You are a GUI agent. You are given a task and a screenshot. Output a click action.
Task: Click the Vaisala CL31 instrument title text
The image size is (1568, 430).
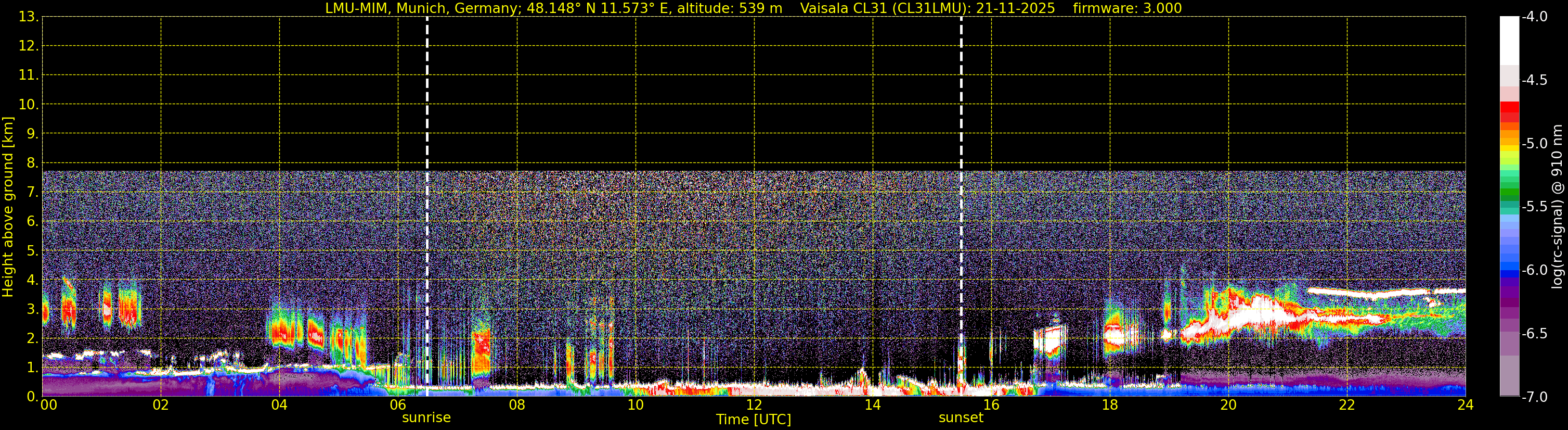pyautogui.click(x=927, y=8)
